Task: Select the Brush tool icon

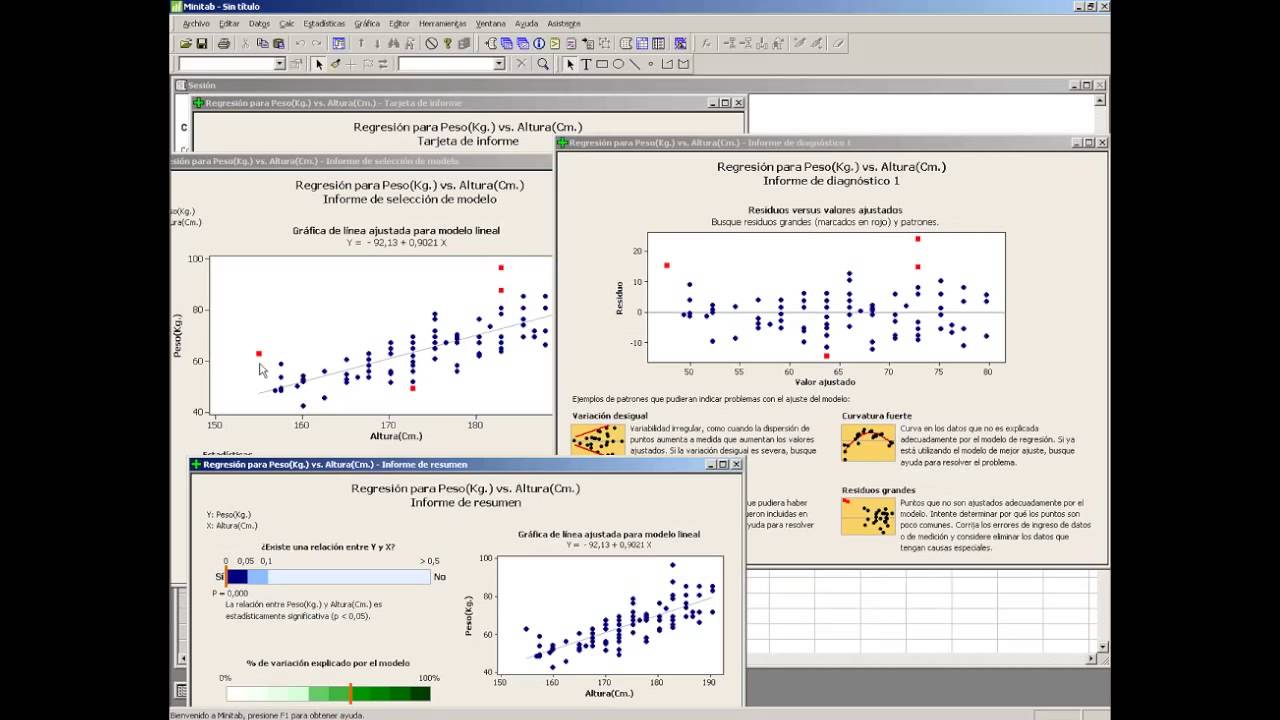Action: tap(335, 64)
